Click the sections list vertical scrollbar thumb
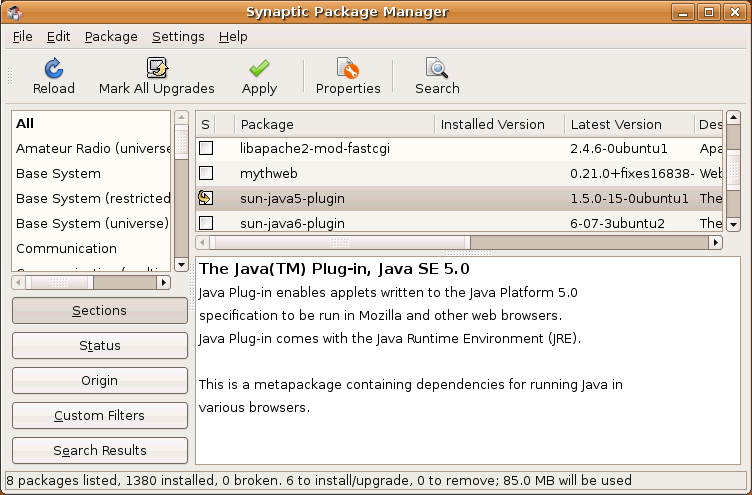Screen dimensions: 752x495 click(181, 142)
